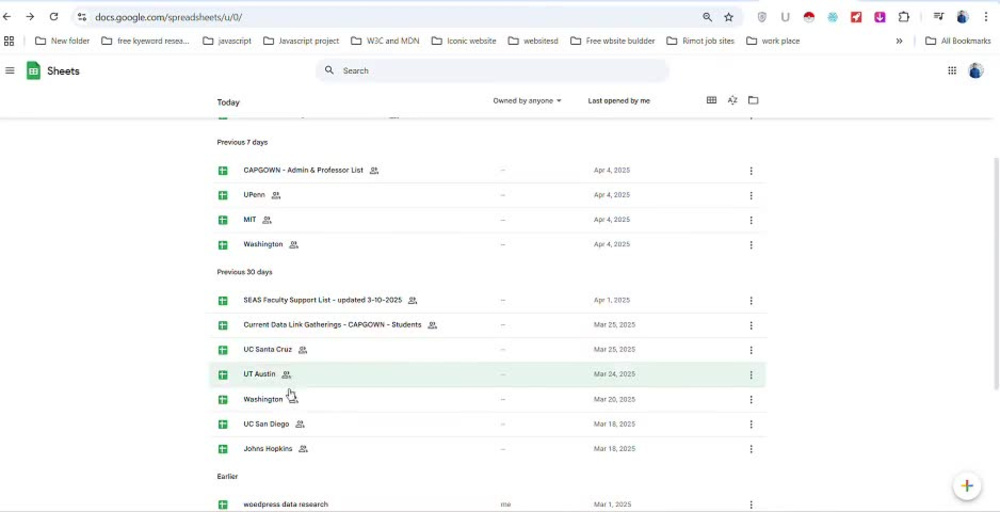Click the green Sheets logo icon

click(33, 71)
